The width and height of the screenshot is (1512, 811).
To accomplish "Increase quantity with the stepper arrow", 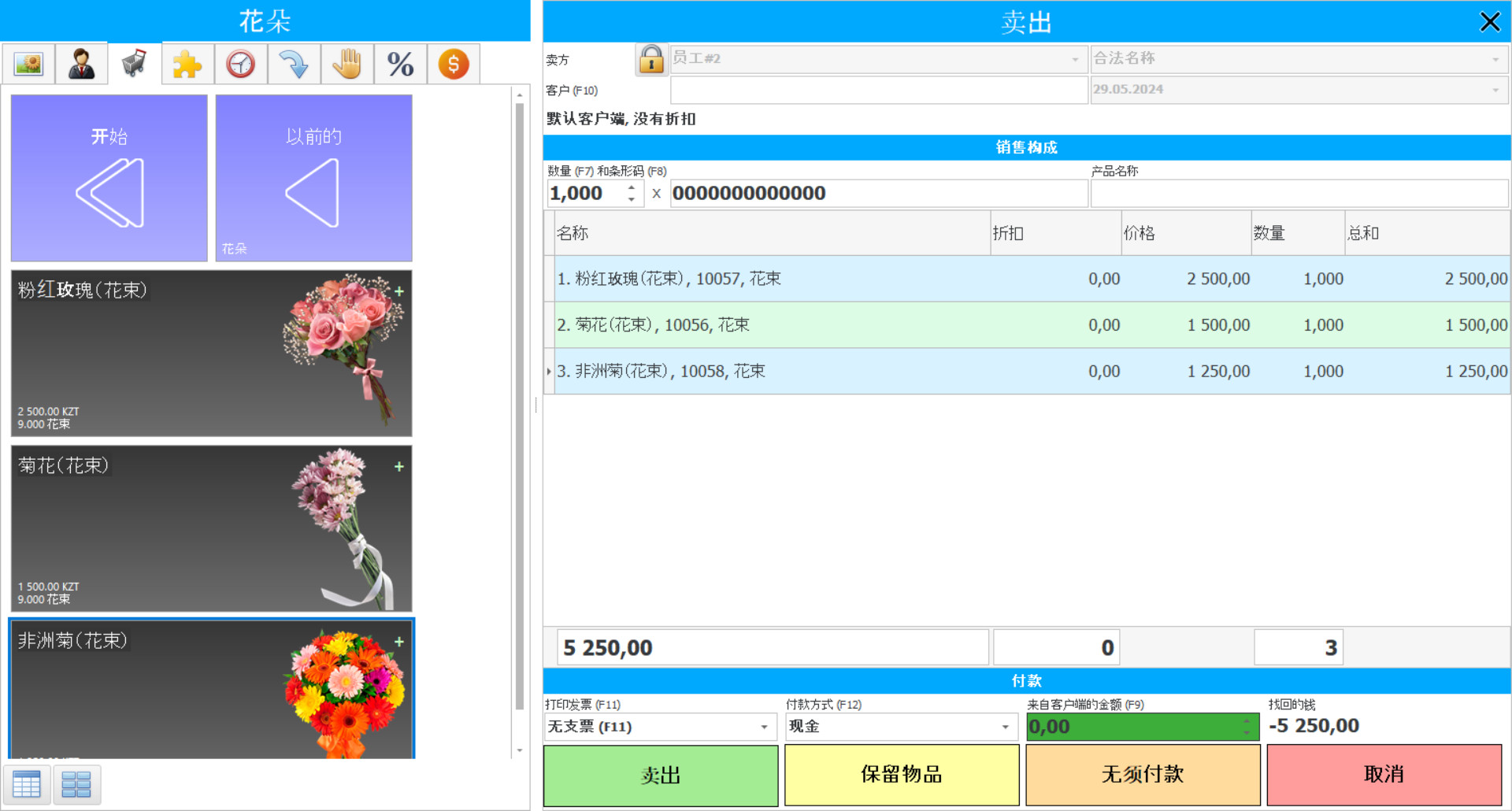I will (x=630, y=187).
